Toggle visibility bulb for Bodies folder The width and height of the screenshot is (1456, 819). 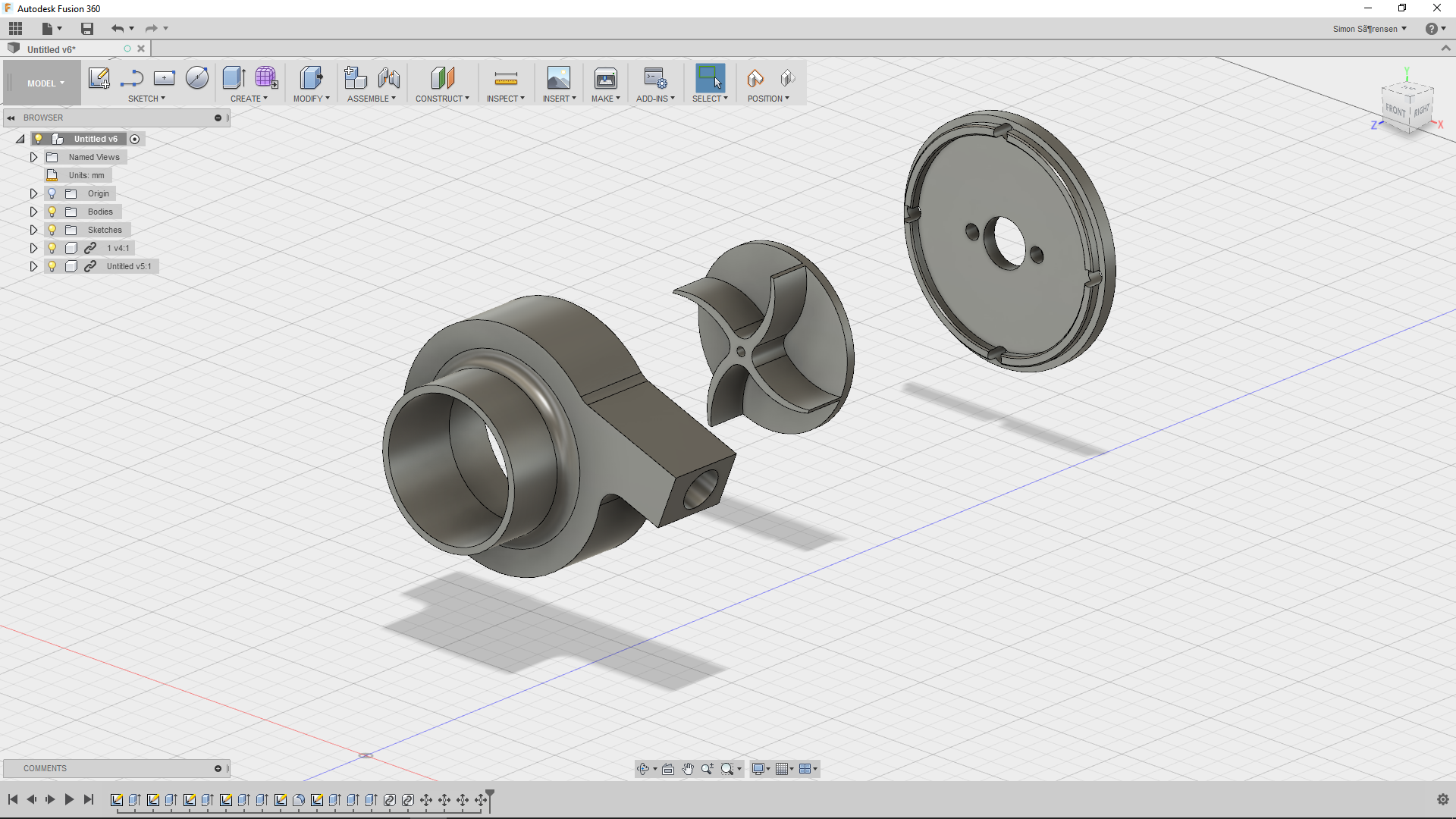[x=52, y=212]
